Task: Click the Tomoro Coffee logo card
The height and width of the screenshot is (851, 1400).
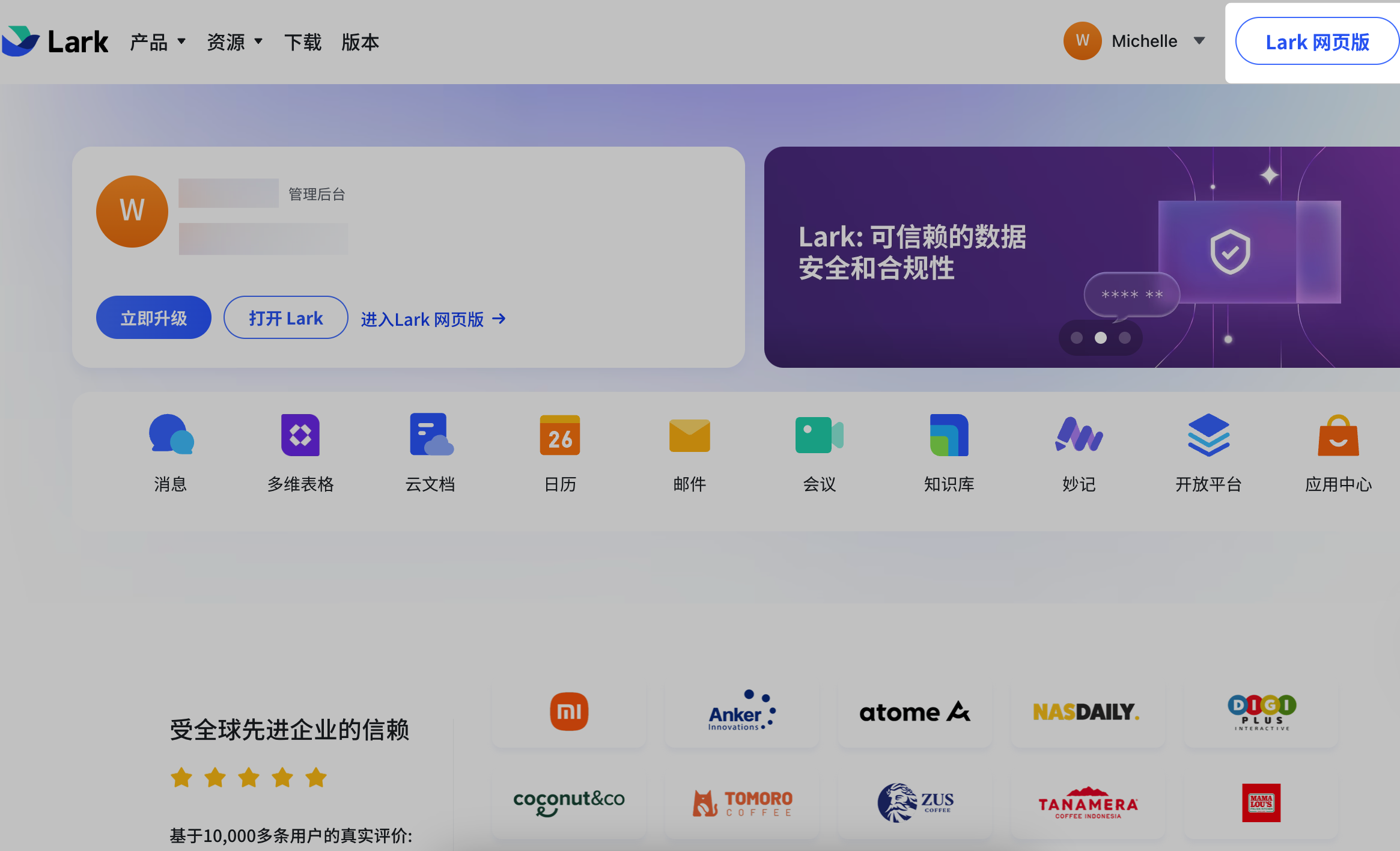Action: pos(742,803)
